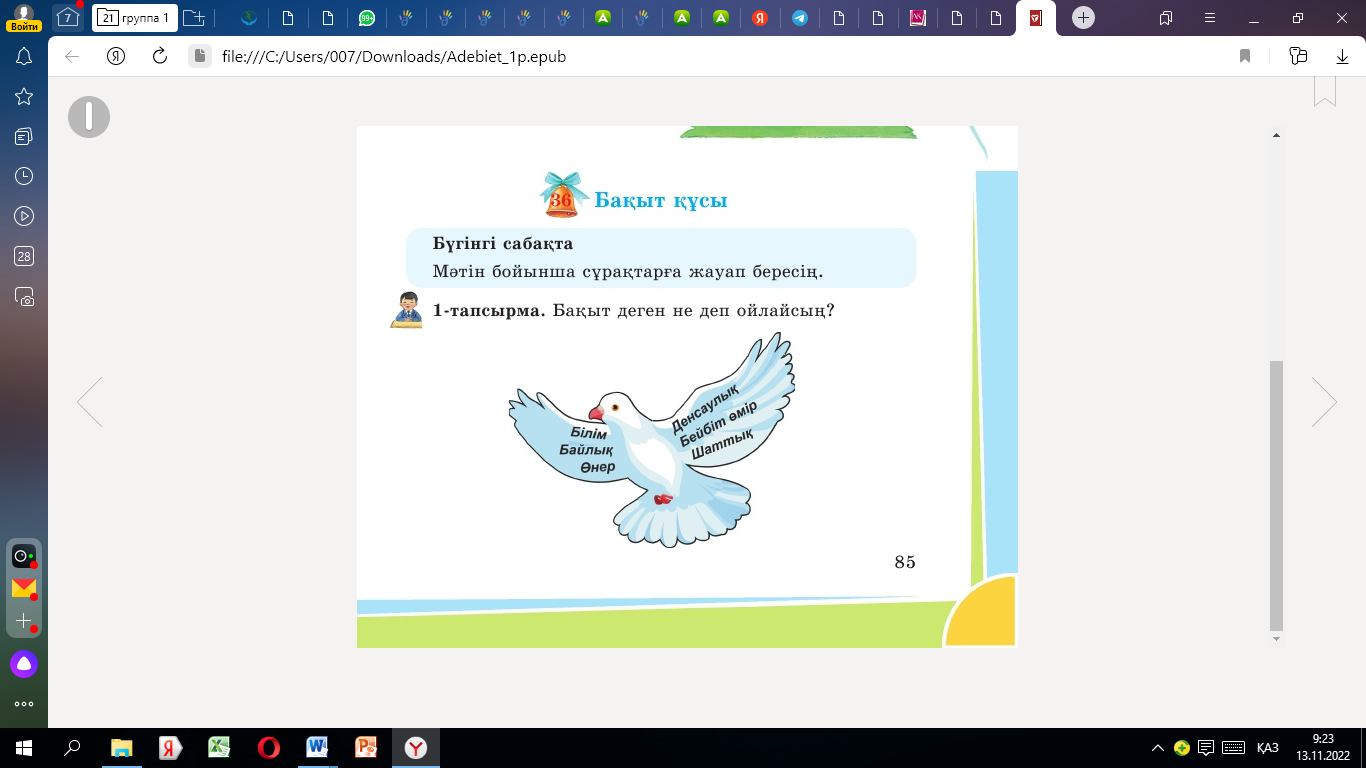Switch the ҚАЗ keyboard language indicator
Viewport: 1366px width, 768px height.
tap(1267, 747)
